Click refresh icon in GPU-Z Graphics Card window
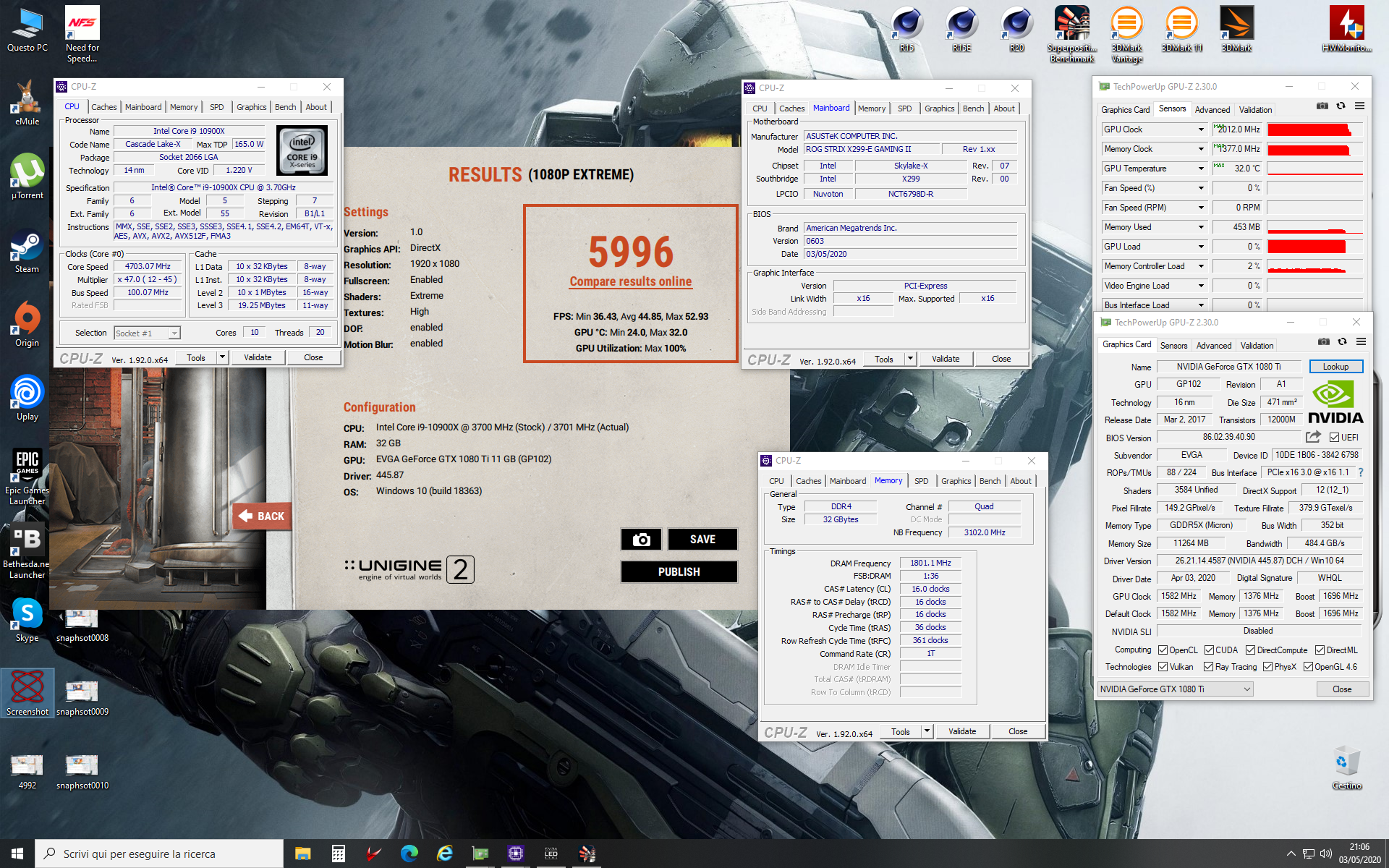The image size is (1389, 868). point(1342,342)
